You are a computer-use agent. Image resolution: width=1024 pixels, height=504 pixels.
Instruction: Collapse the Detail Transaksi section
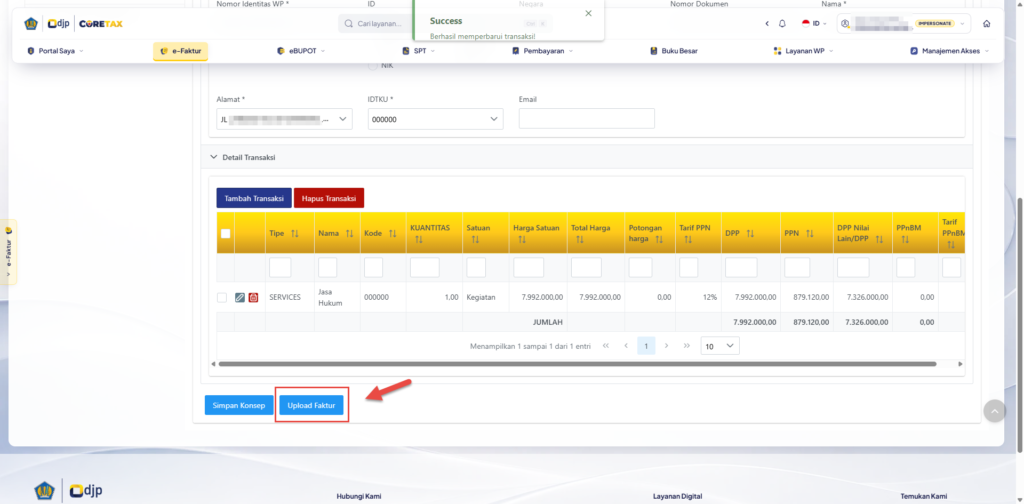(x=213, y=157)
